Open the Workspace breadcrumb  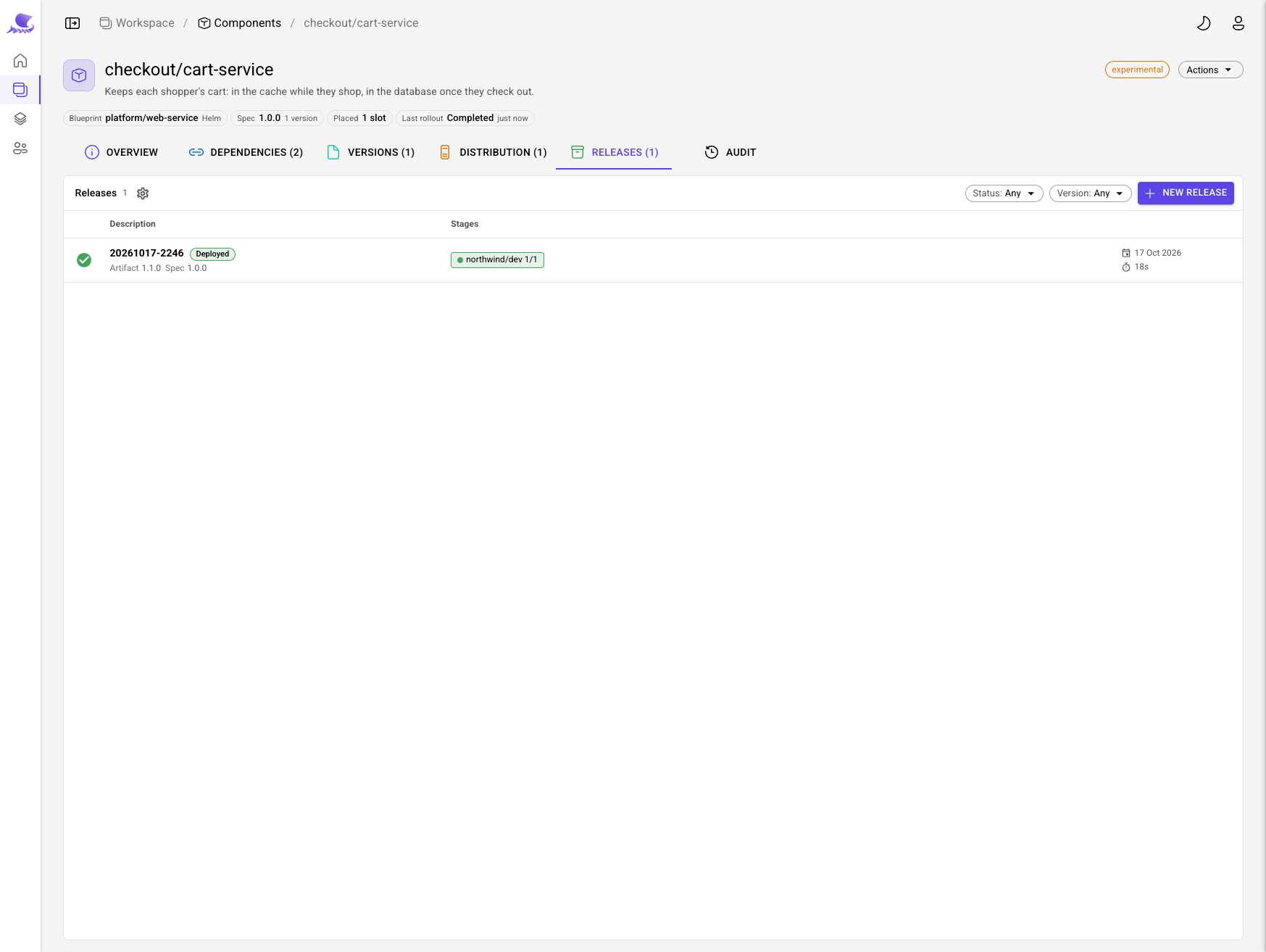click(137, 23)
